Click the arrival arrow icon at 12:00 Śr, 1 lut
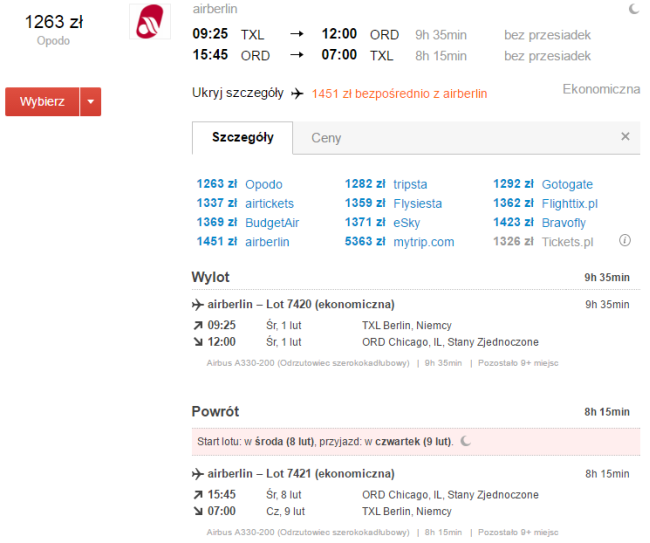The image size is (650, 543). point(198,342)
